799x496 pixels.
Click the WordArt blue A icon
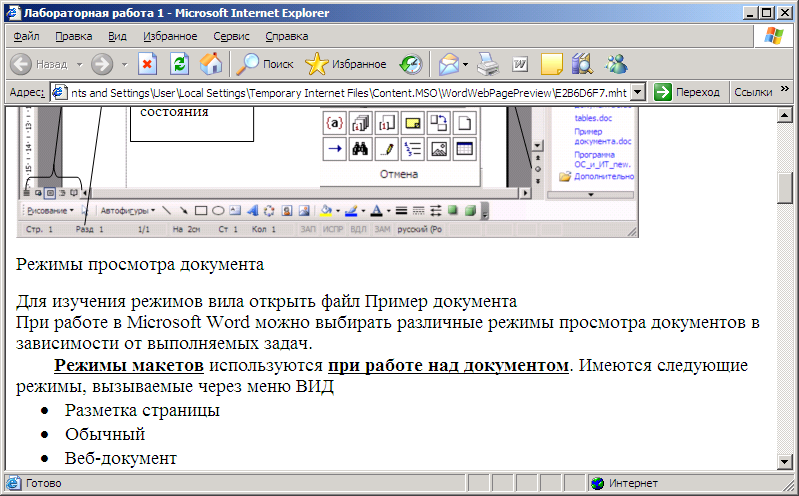[252, 211]
